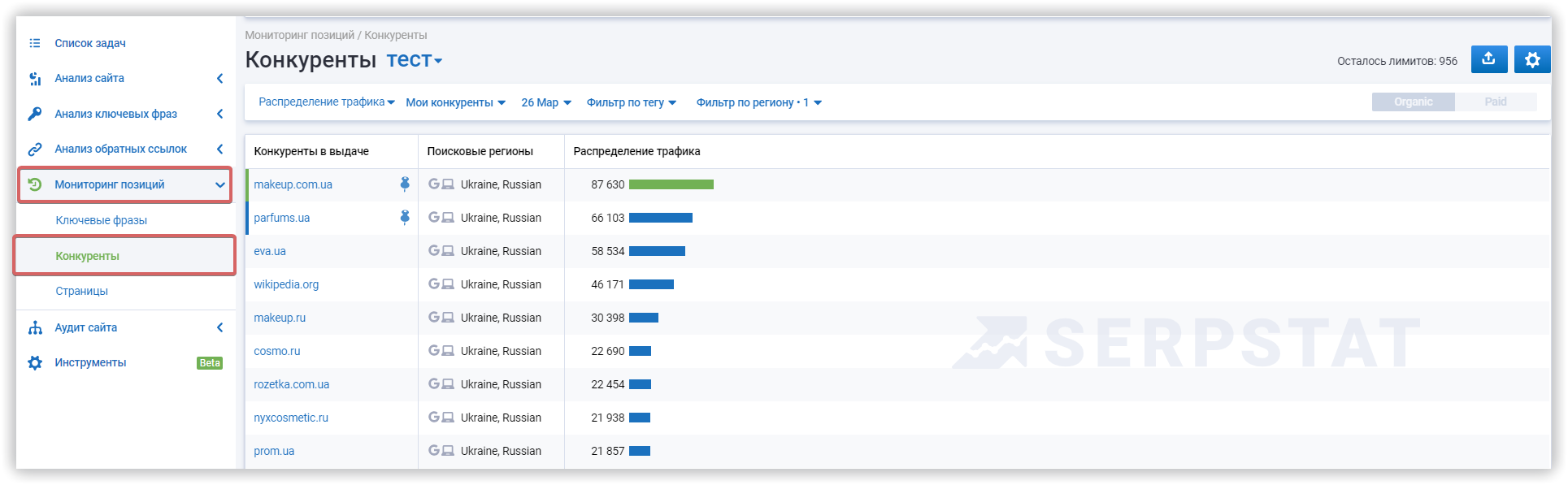The width and height of the screenshot is (1568, 485).
Task: Click the chain link backlinks icon
Action: [x=35, y=149]
